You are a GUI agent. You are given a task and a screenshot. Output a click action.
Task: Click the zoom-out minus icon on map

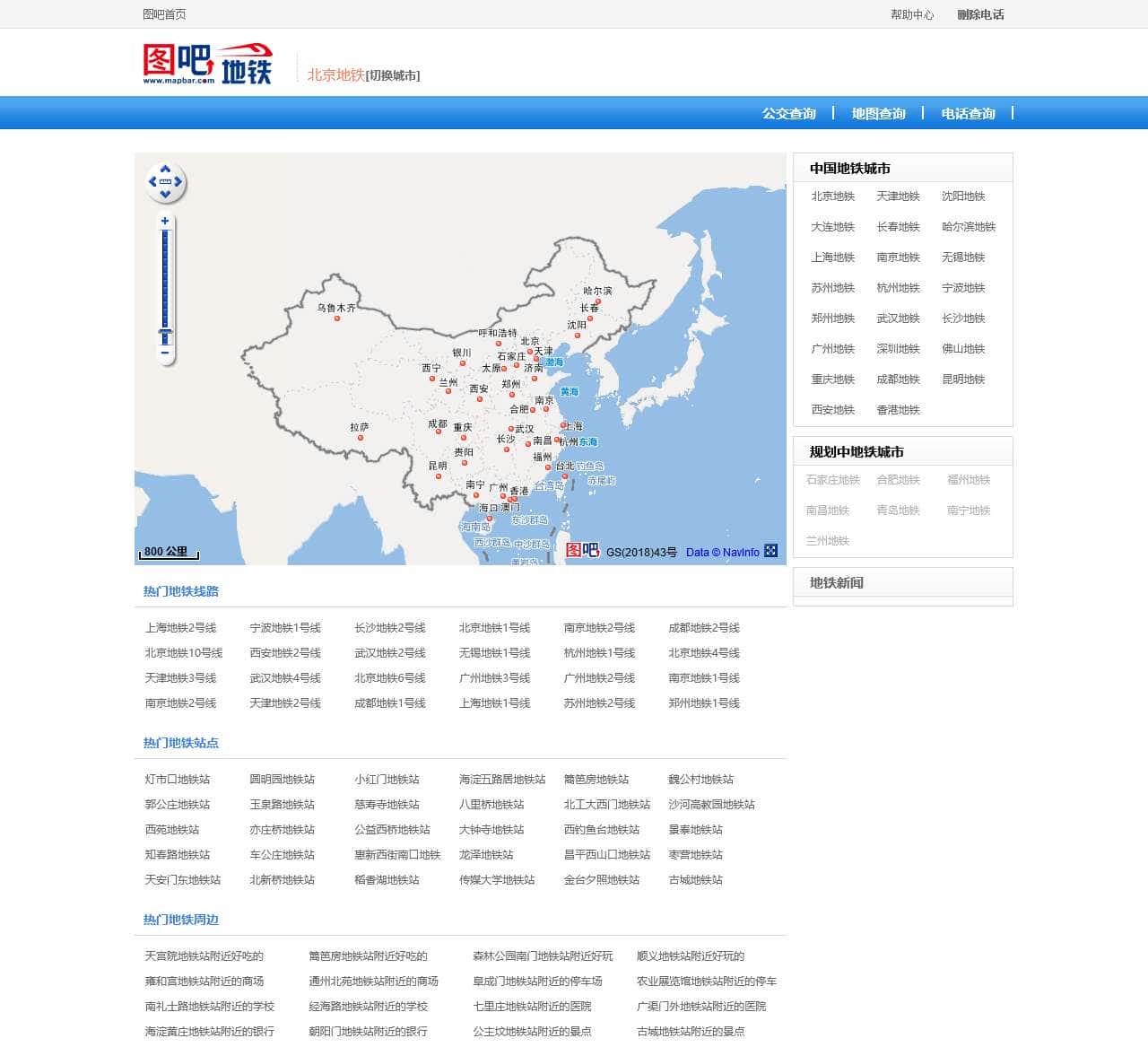pos(164,353)
